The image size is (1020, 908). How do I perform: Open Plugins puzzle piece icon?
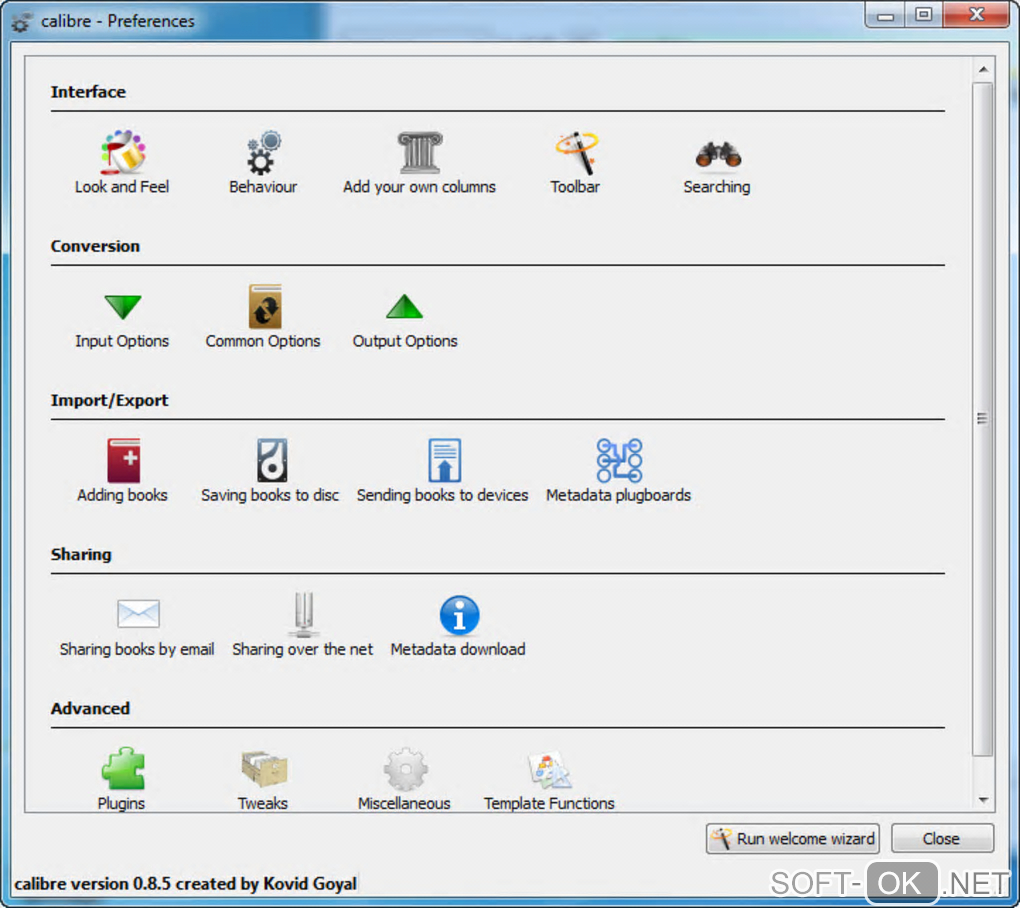123,768
